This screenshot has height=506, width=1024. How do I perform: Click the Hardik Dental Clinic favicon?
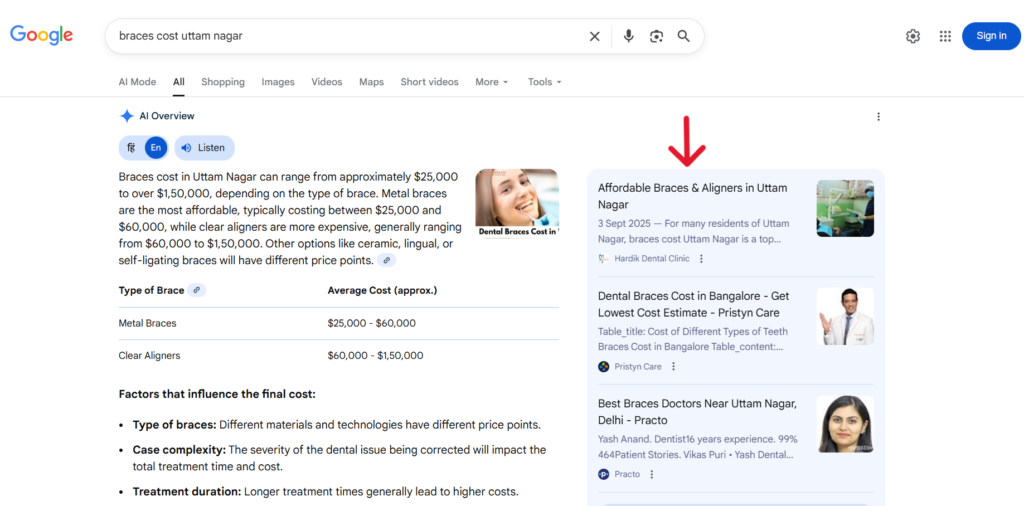[x=603, y=259]
